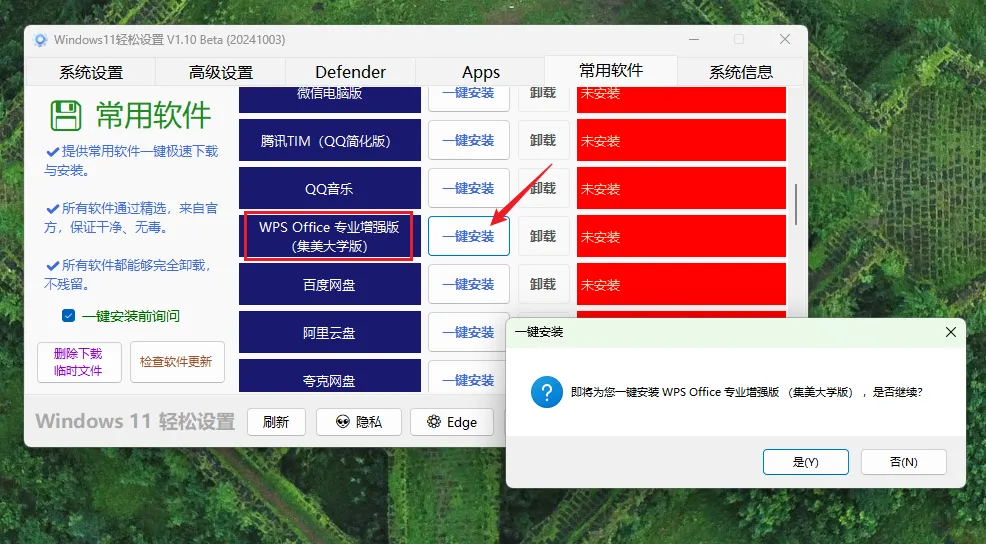The width and height of the screenshot is (986, 544).
Task: Click 未安装 status for QQ音乐
Action: (x=681, y=188)
